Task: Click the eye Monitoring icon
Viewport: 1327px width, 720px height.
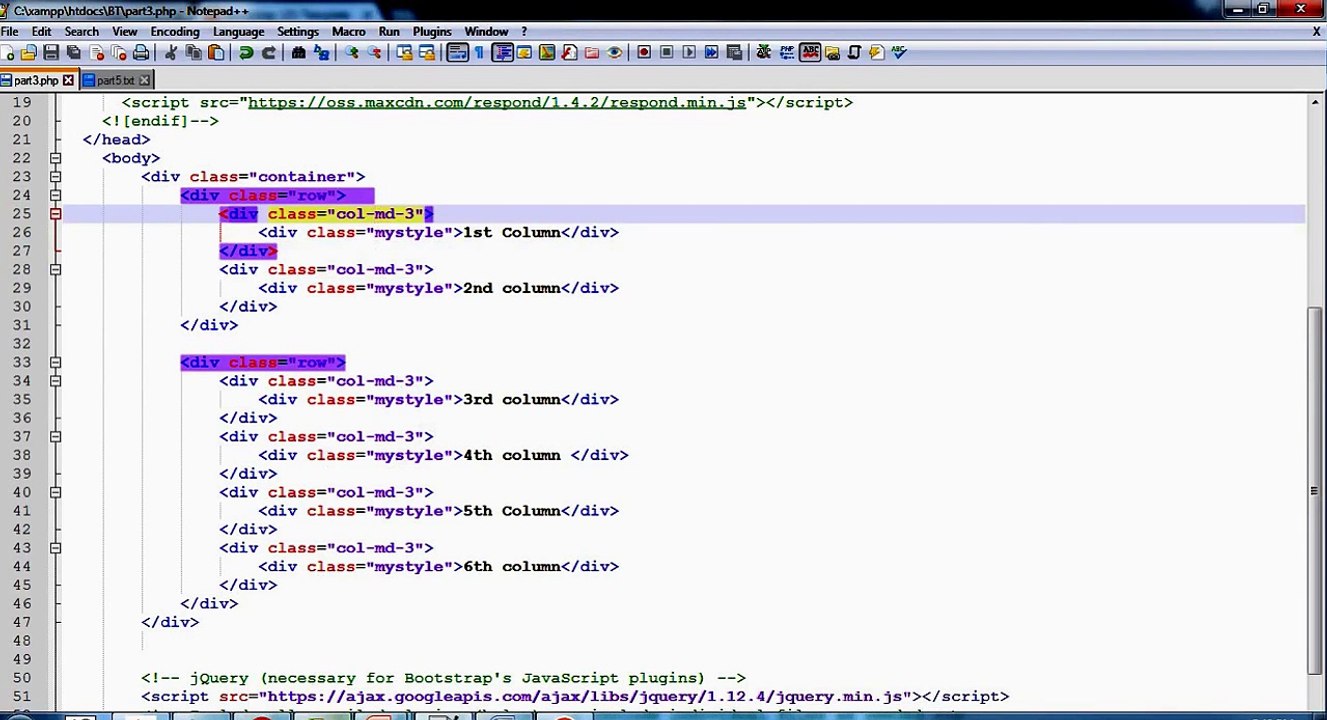Action: (x=614, y=52)
